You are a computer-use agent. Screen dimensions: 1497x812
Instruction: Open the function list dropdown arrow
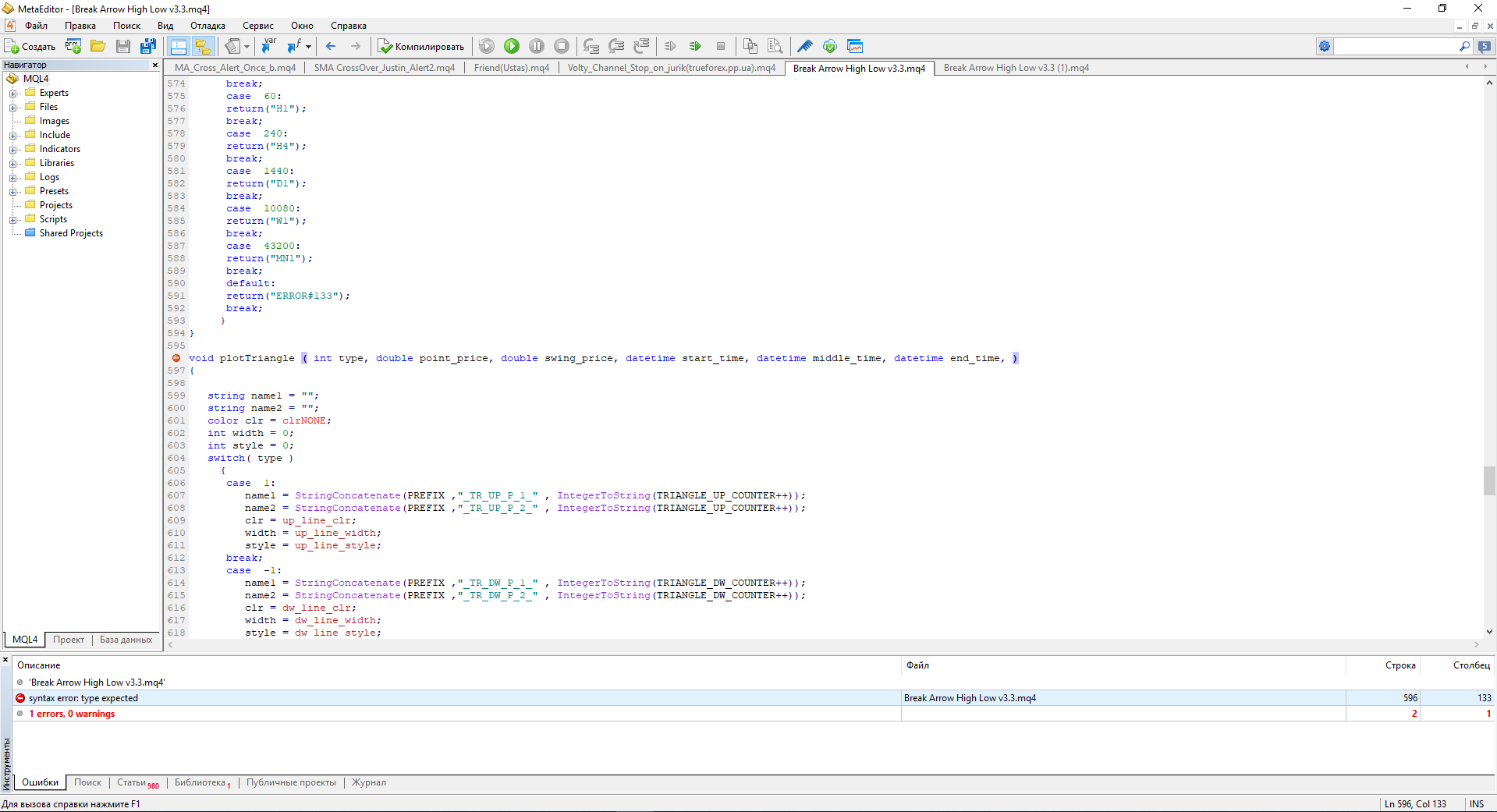tap(309, 47)
